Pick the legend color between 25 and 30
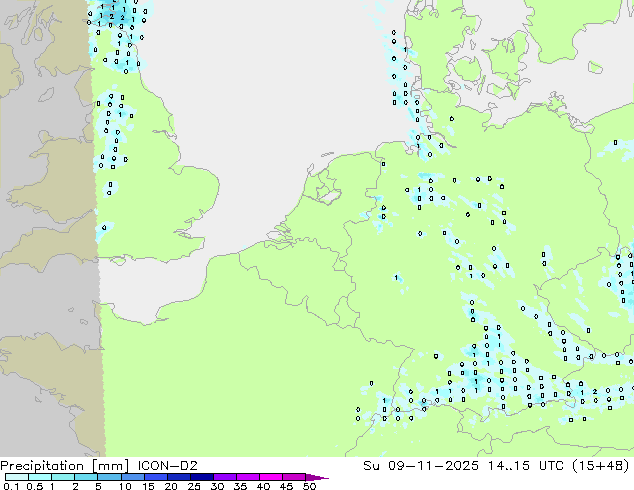Image resolution: width=634 pixels, height=490 pixels. point(201,477)
